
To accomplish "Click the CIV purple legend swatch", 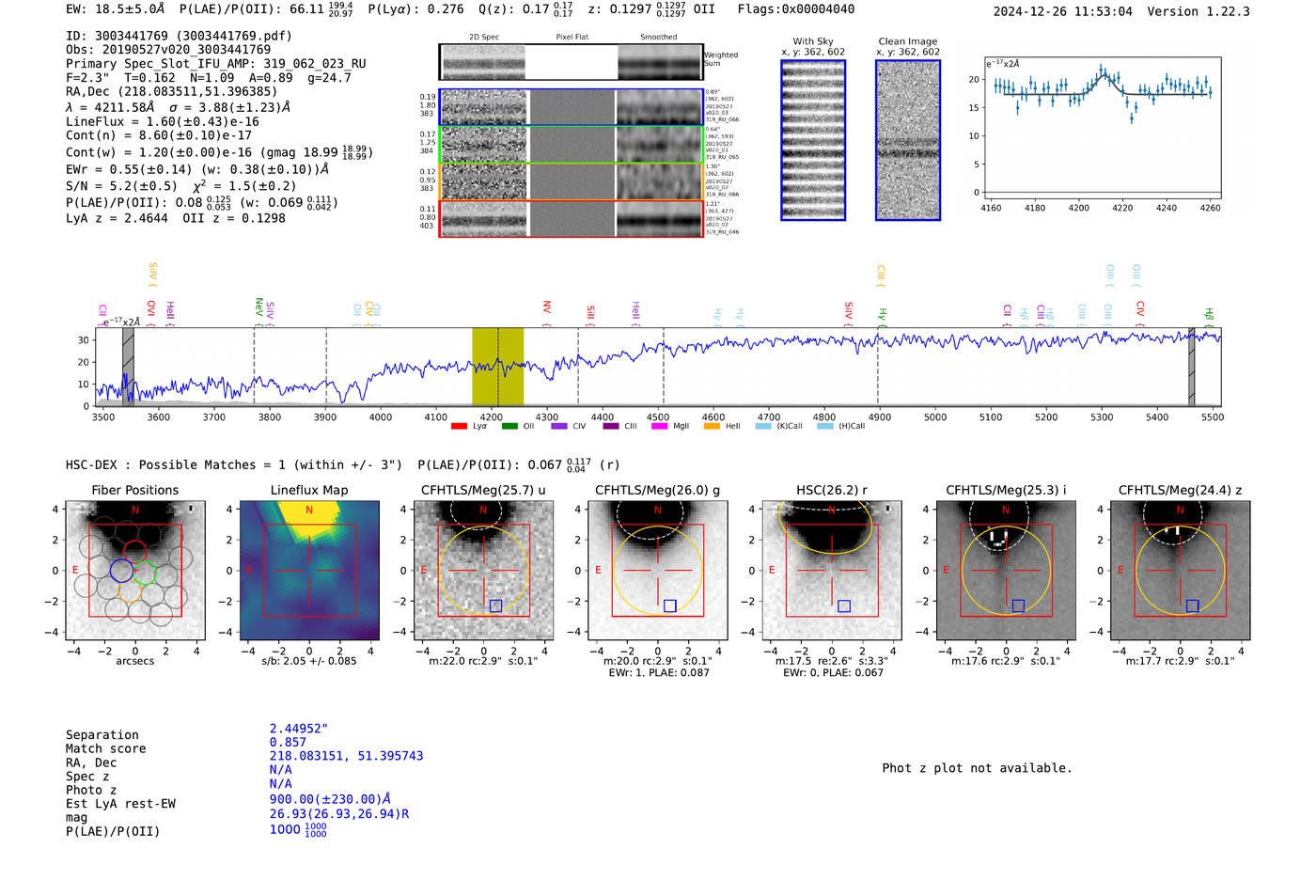I will [559, 426].
